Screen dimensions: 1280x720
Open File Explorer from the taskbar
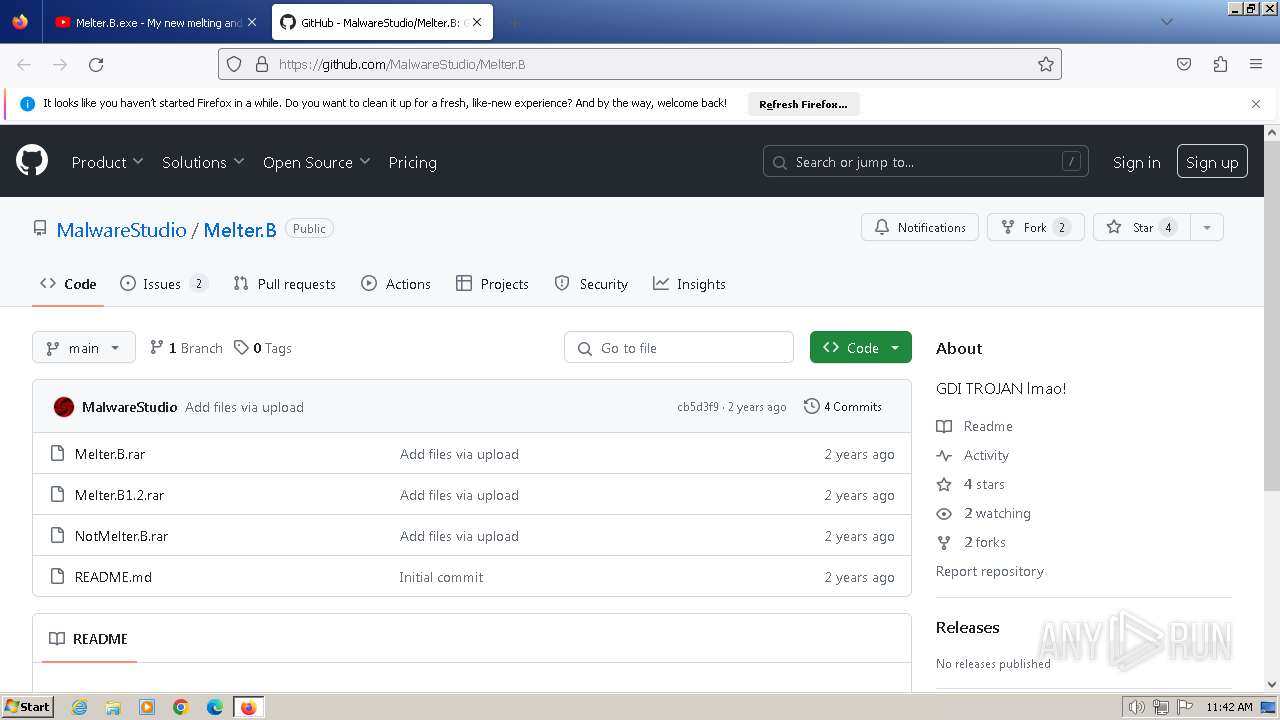point(113,707)
